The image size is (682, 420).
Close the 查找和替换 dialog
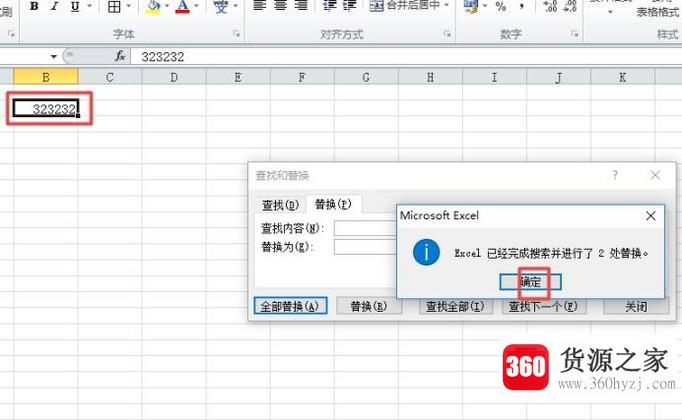tap(655, 175)
